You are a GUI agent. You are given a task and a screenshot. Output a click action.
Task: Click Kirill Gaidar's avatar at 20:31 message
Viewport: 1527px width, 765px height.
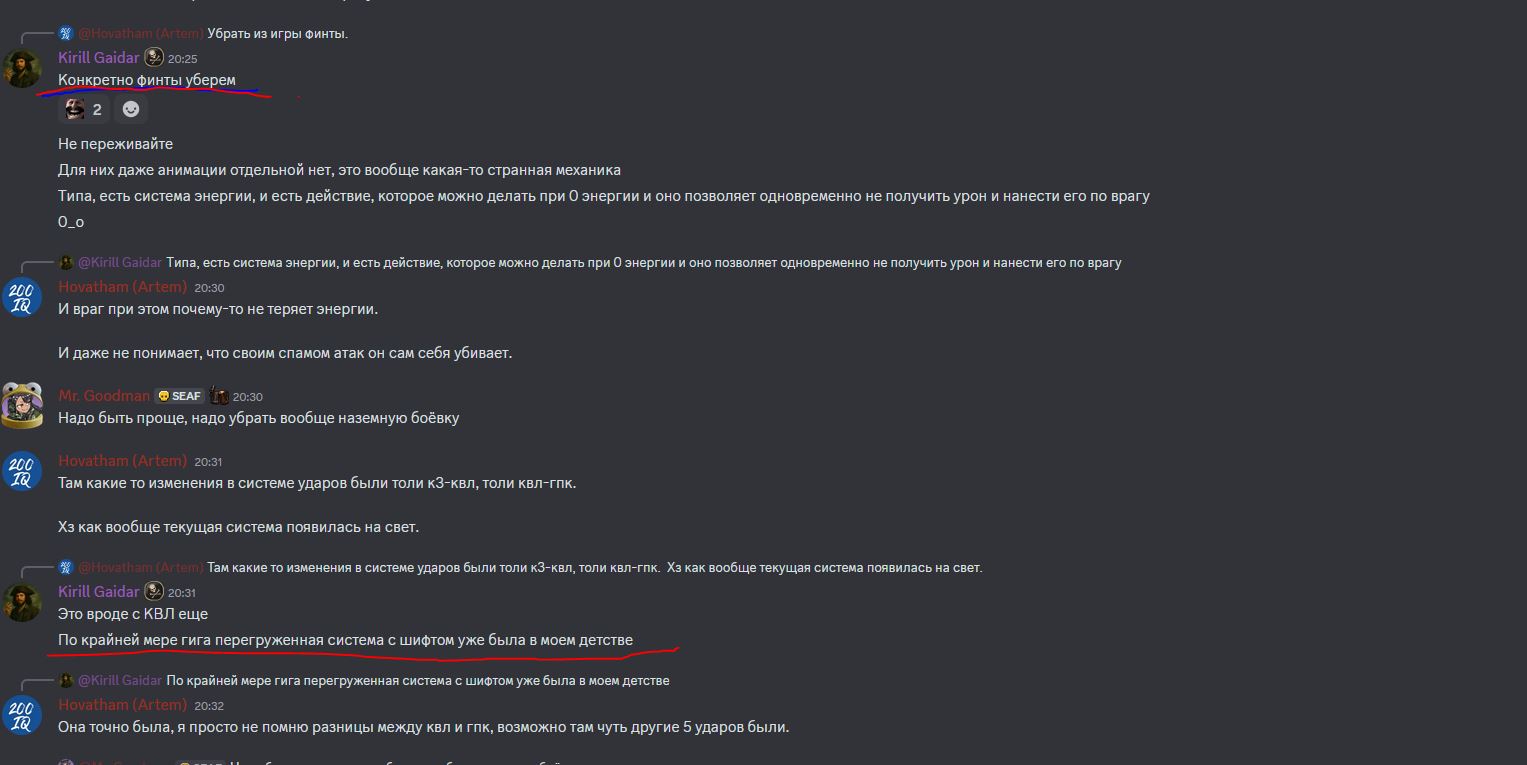[21, 601]
